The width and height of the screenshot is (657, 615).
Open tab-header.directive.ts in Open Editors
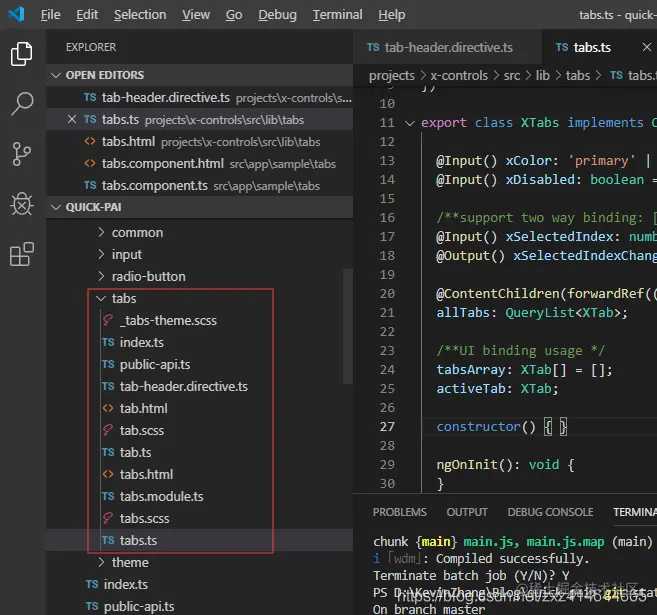tap(199, 98)
